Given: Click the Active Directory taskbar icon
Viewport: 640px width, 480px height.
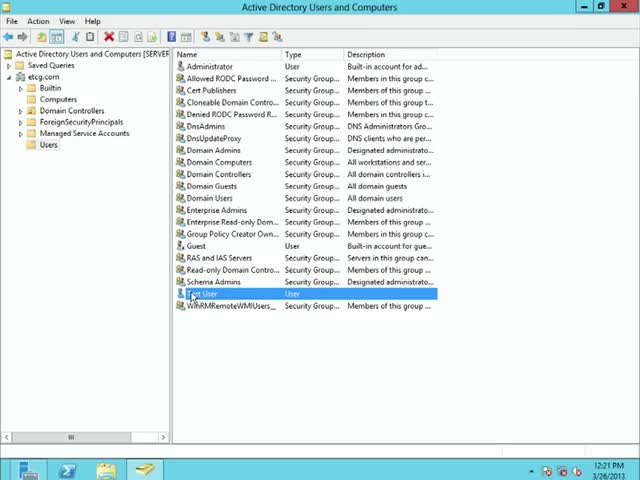Looking at the screenshot, I should (145, 470).
